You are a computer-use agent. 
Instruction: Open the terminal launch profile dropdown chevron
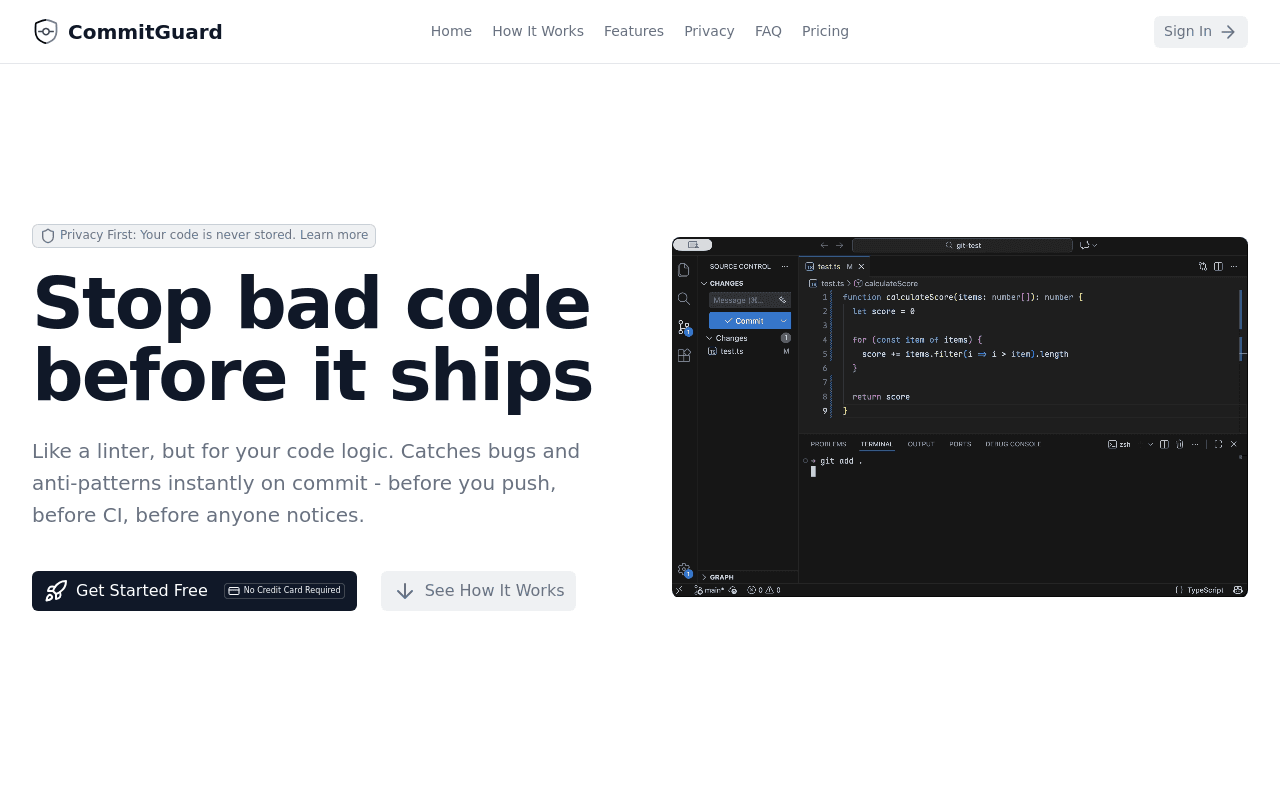pyautogui.click(x=1150, y=444)
